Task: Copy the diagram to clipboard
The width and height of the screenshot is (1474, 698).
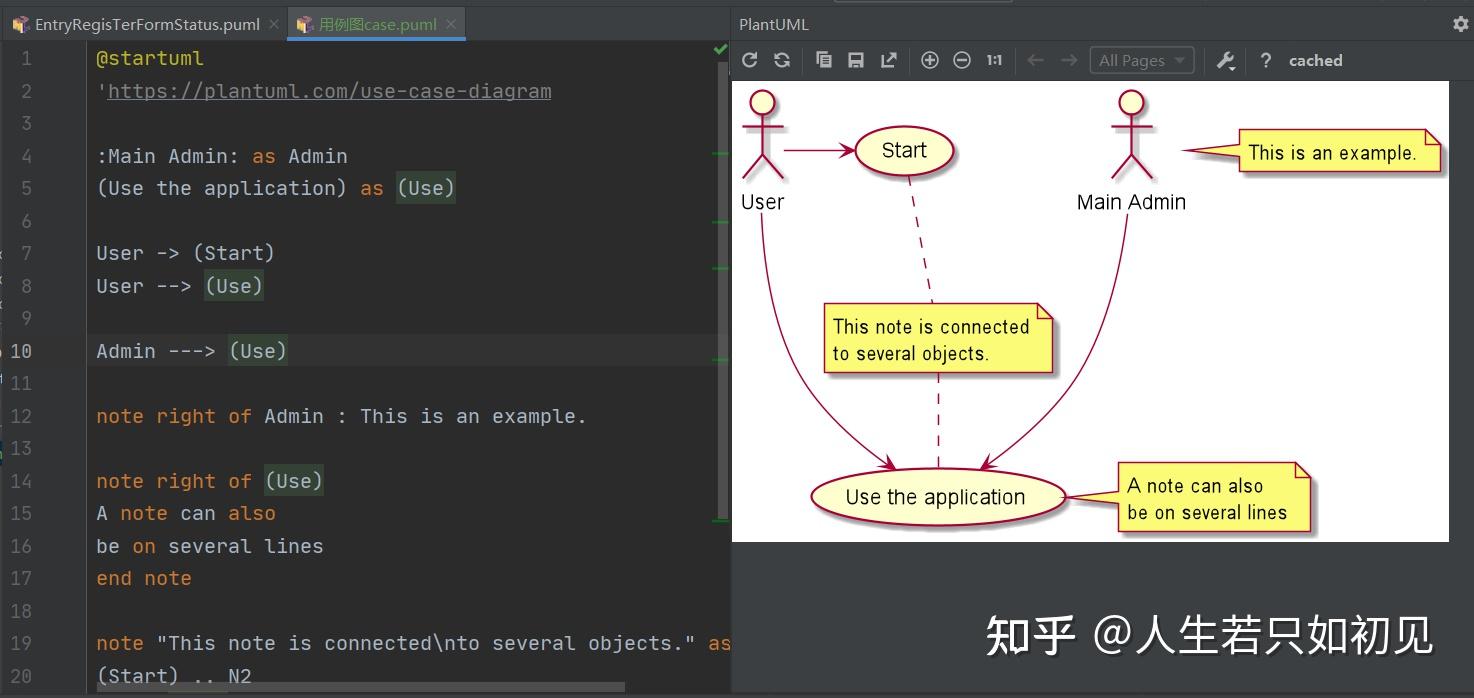Action: (x=824, y=60)
